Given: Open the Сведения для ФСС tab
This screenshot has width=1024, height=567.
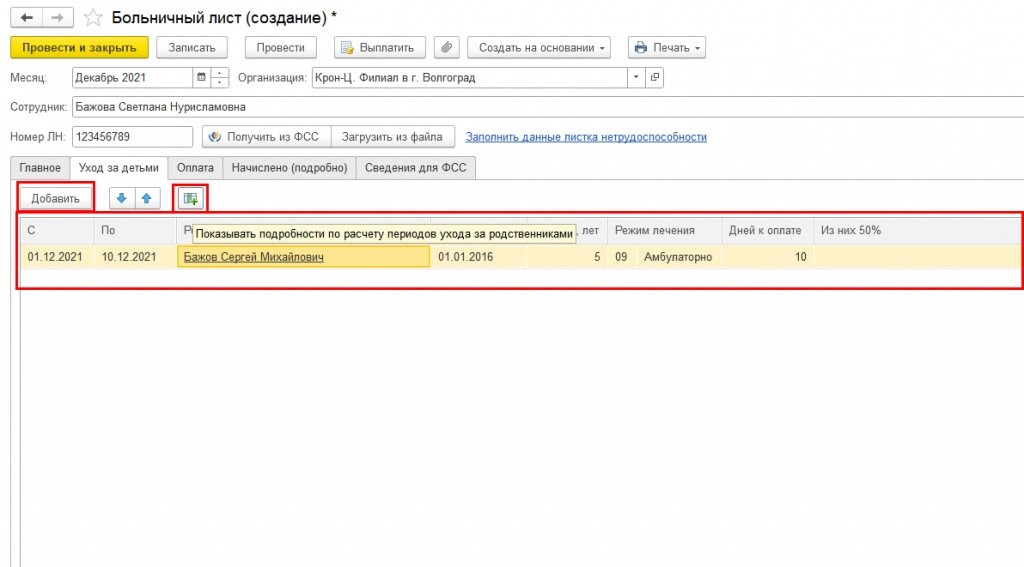Looking at the screenshot, I should 416,168.
